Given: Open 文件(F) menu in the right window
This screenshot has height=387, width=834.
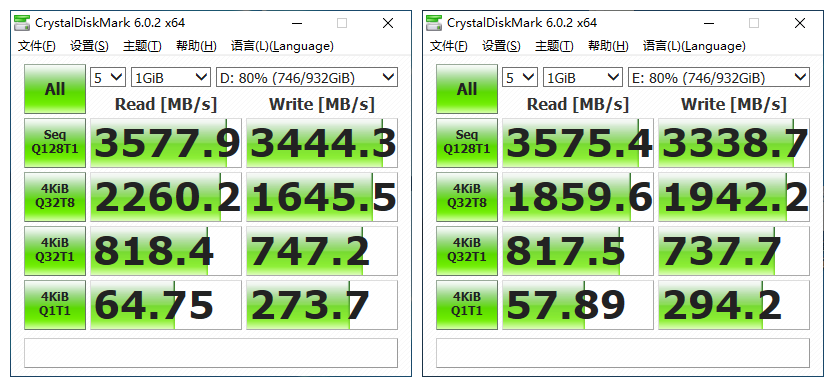Looking at the screenshot, I should point(449,46).
